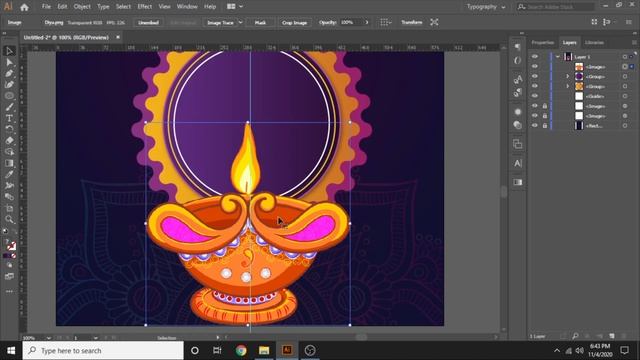Viewport: 640px width, 360px height.
Task: Open Chrome from the taskbar
Action: tap(241, 350)
